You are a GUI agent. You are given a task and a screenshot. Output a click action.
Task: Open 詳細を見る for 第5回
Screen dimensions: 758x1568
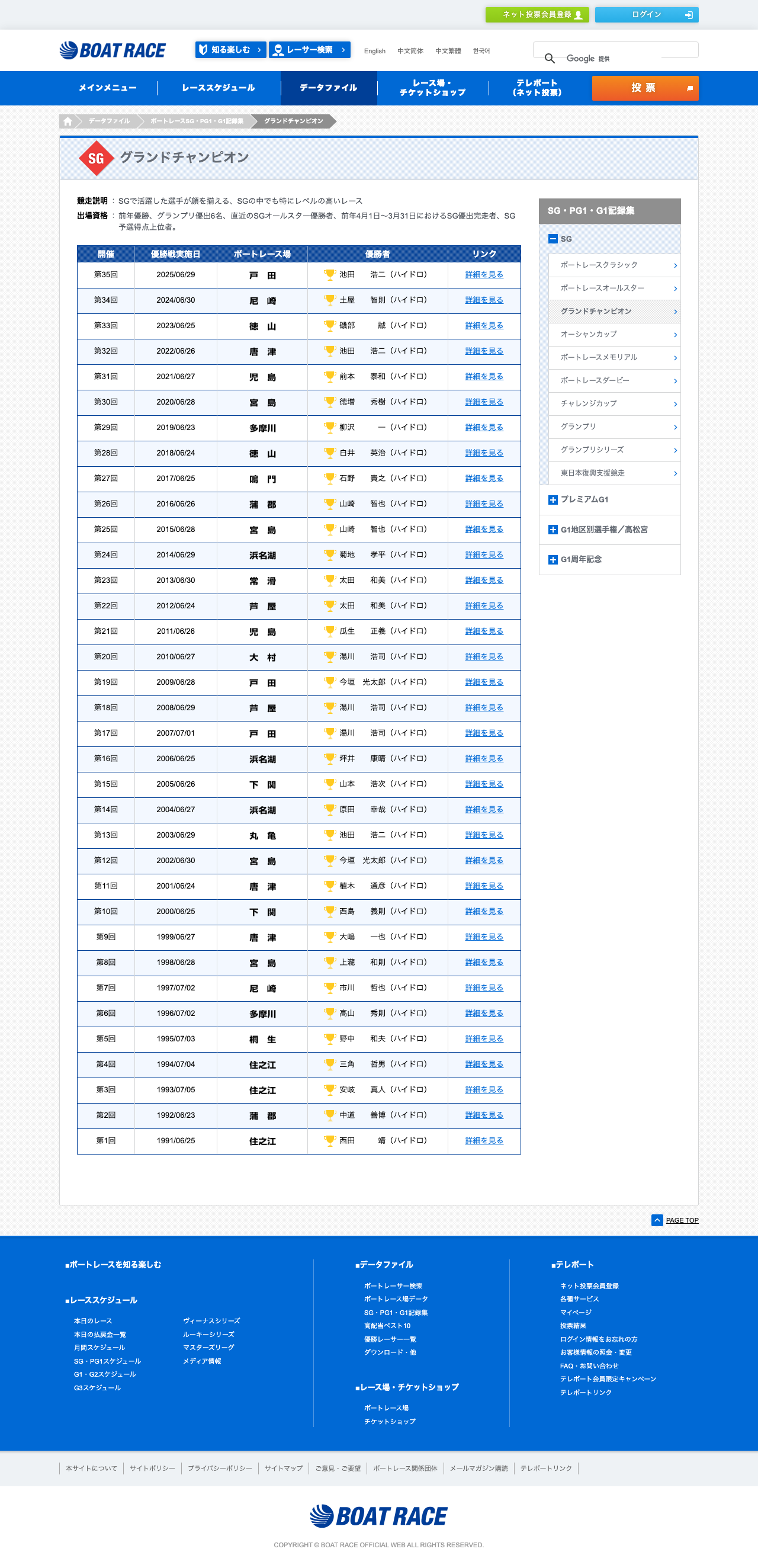click(484, 1038)
